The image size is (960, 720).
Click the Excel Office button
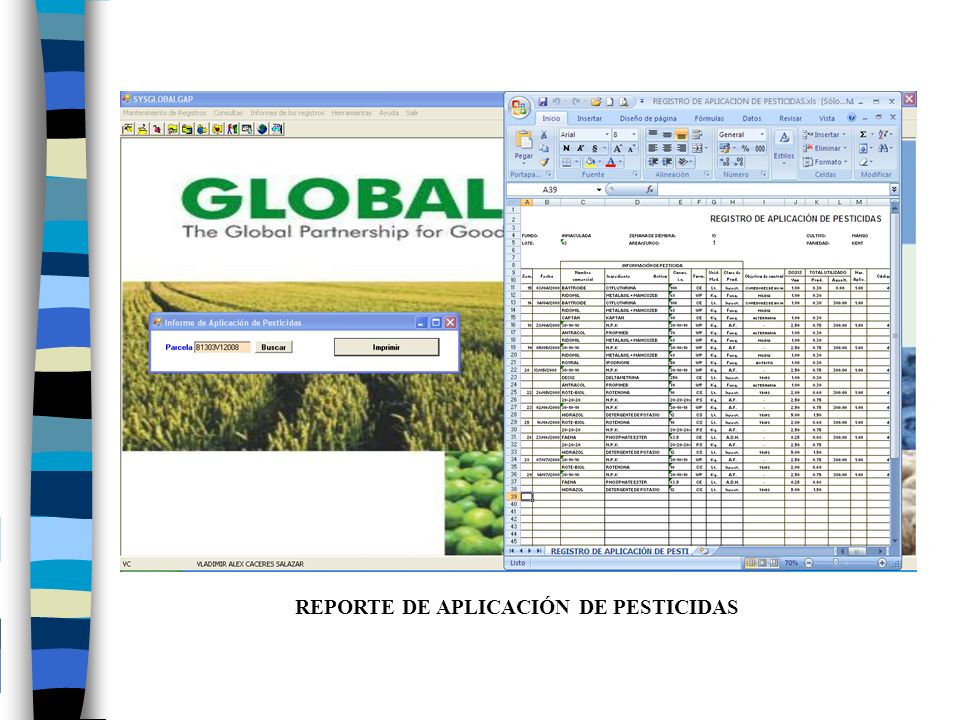(520, 107)
